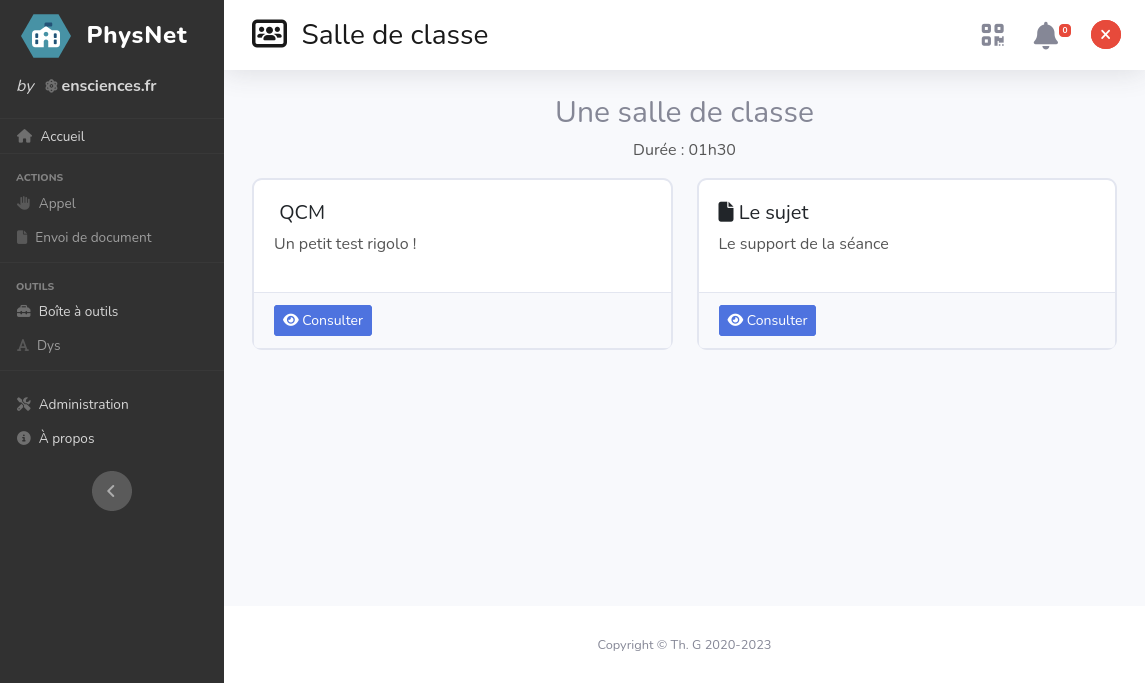Open the À propos menu entry
Image resolution: width=1145 pixels, height=683 pixels.
click(x=67, y=438)
